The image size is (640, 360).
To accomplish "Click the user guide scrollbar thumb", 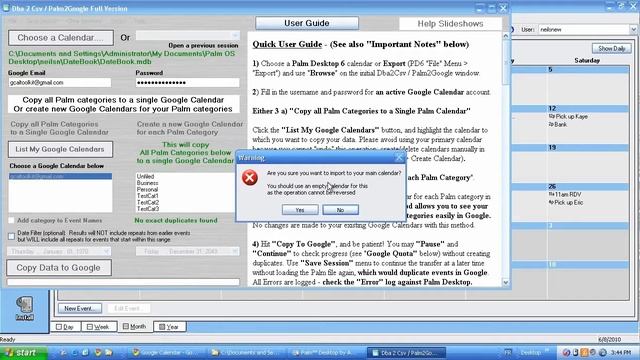I will click(506, 62).
